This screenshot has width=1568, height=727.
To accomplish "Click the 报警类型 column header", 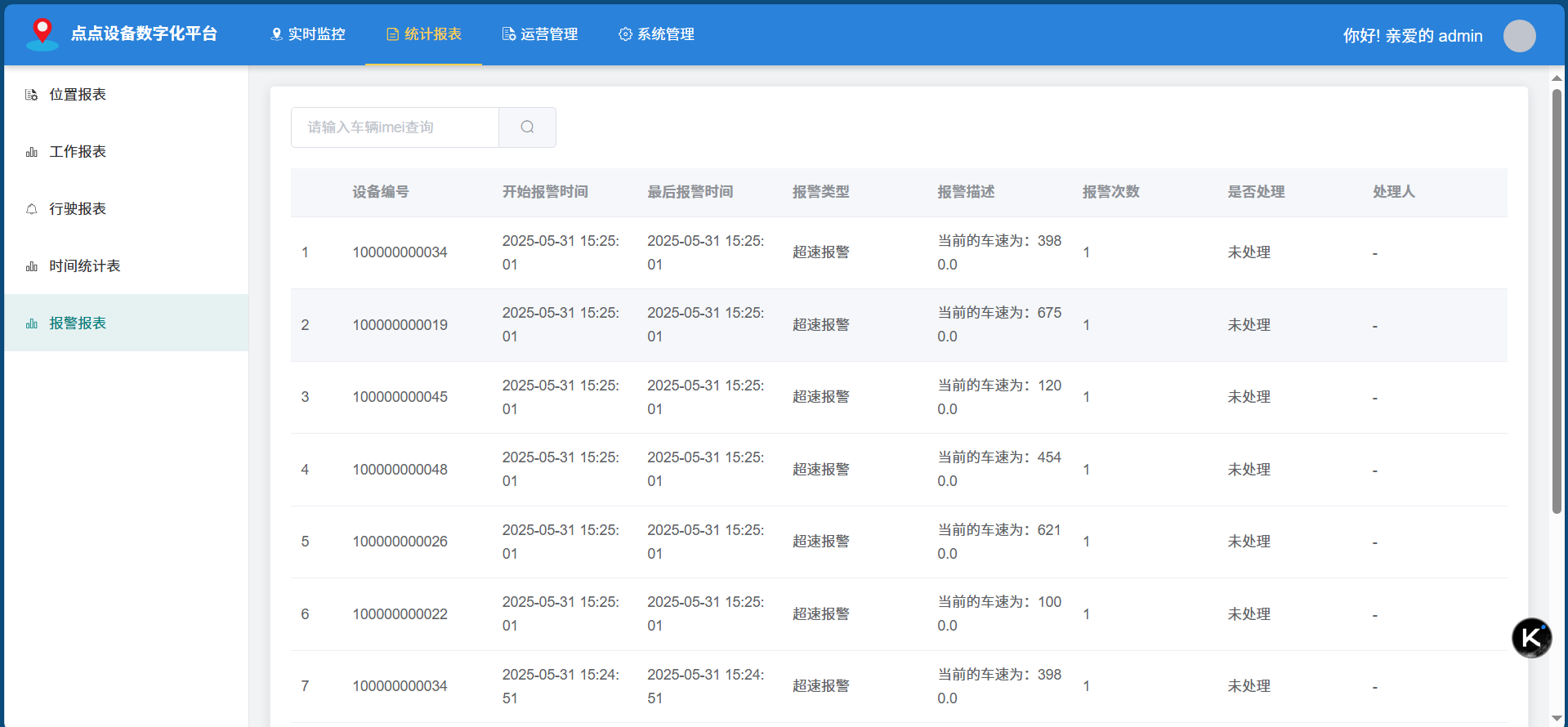I will point(821,192).
